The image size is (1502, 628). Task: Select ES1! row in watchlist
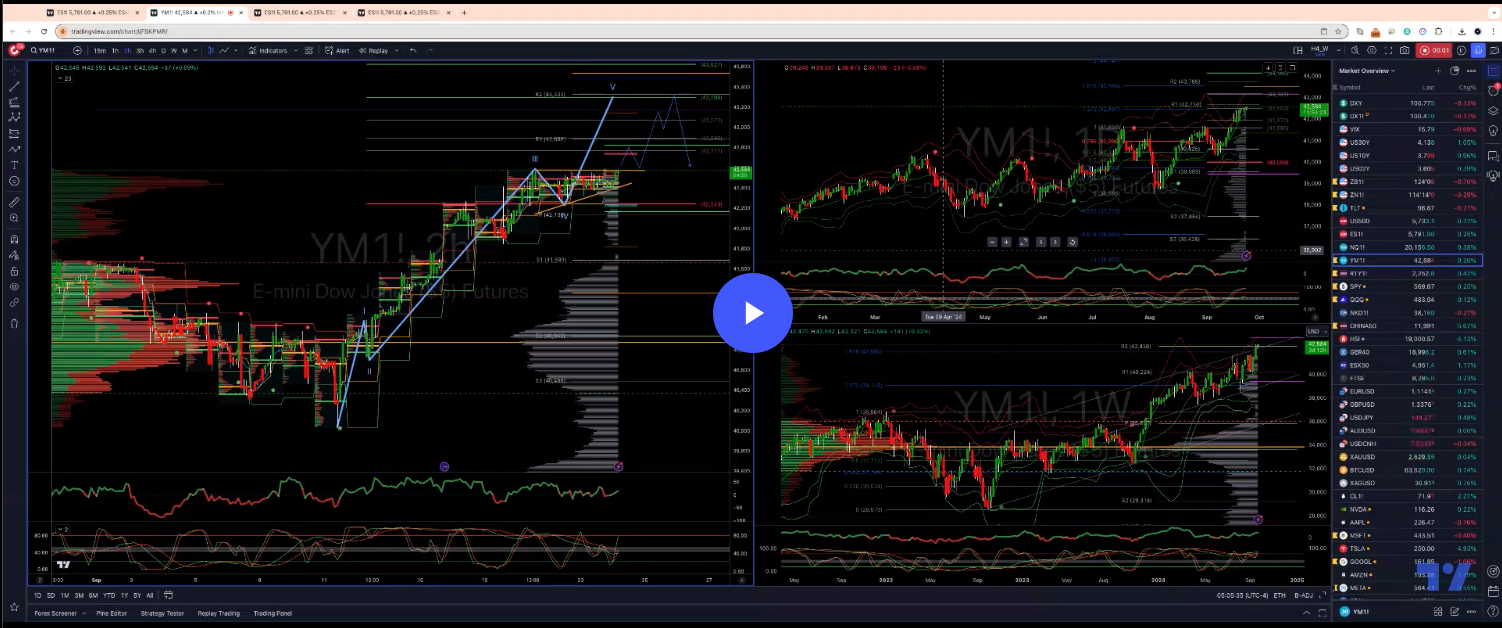(1409, 233)
